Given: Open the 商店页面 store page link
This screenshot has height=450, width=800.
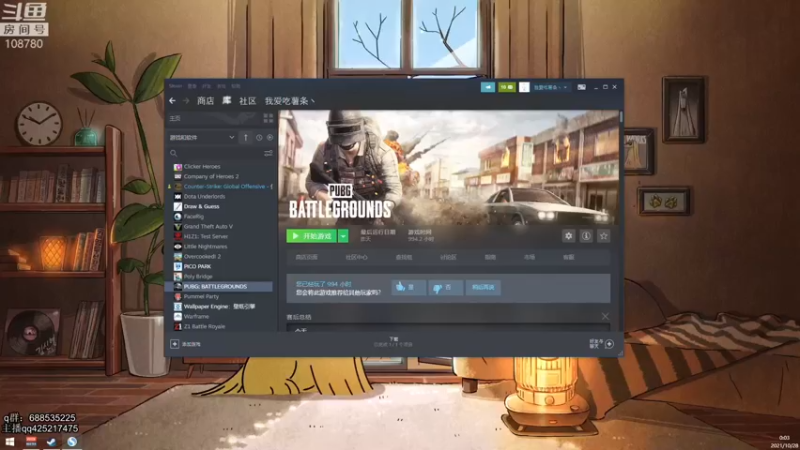Looking at the screenshot, I should coord(307,257).
